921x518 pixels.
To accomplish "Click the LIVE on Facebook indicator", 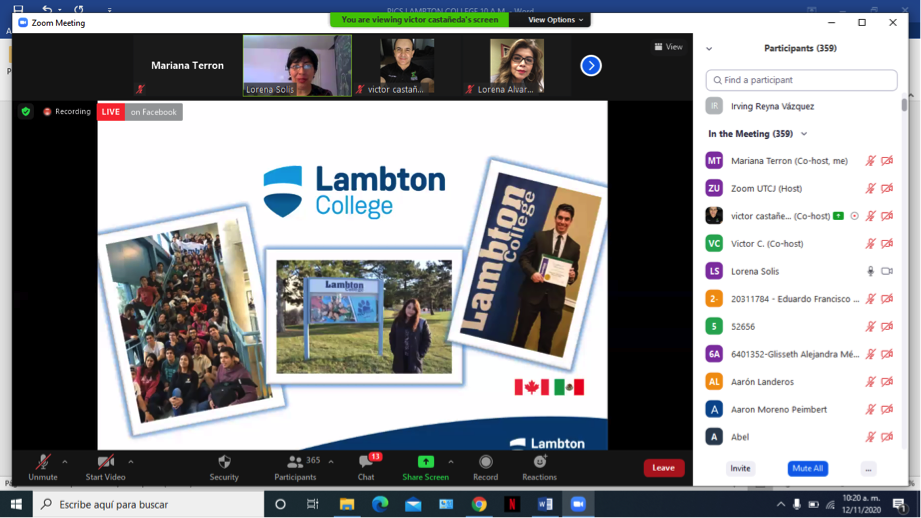I will pos(140,112).
